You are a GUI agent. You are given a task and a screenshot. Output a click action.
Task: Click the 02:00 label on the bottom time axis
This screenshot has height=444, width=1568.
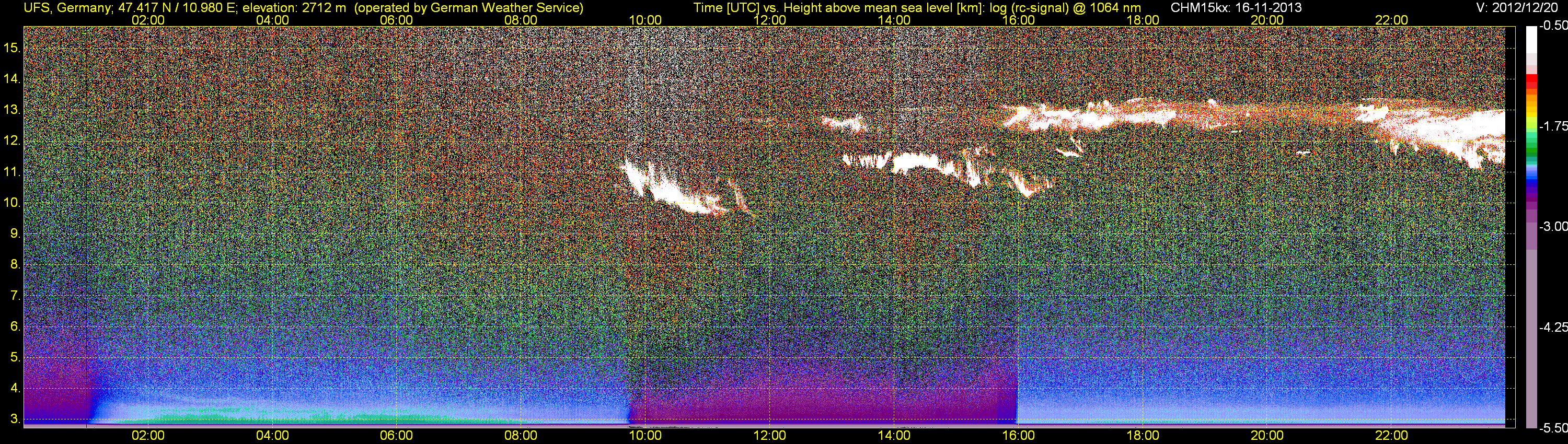pyautogui.click(x=148, y=436)
